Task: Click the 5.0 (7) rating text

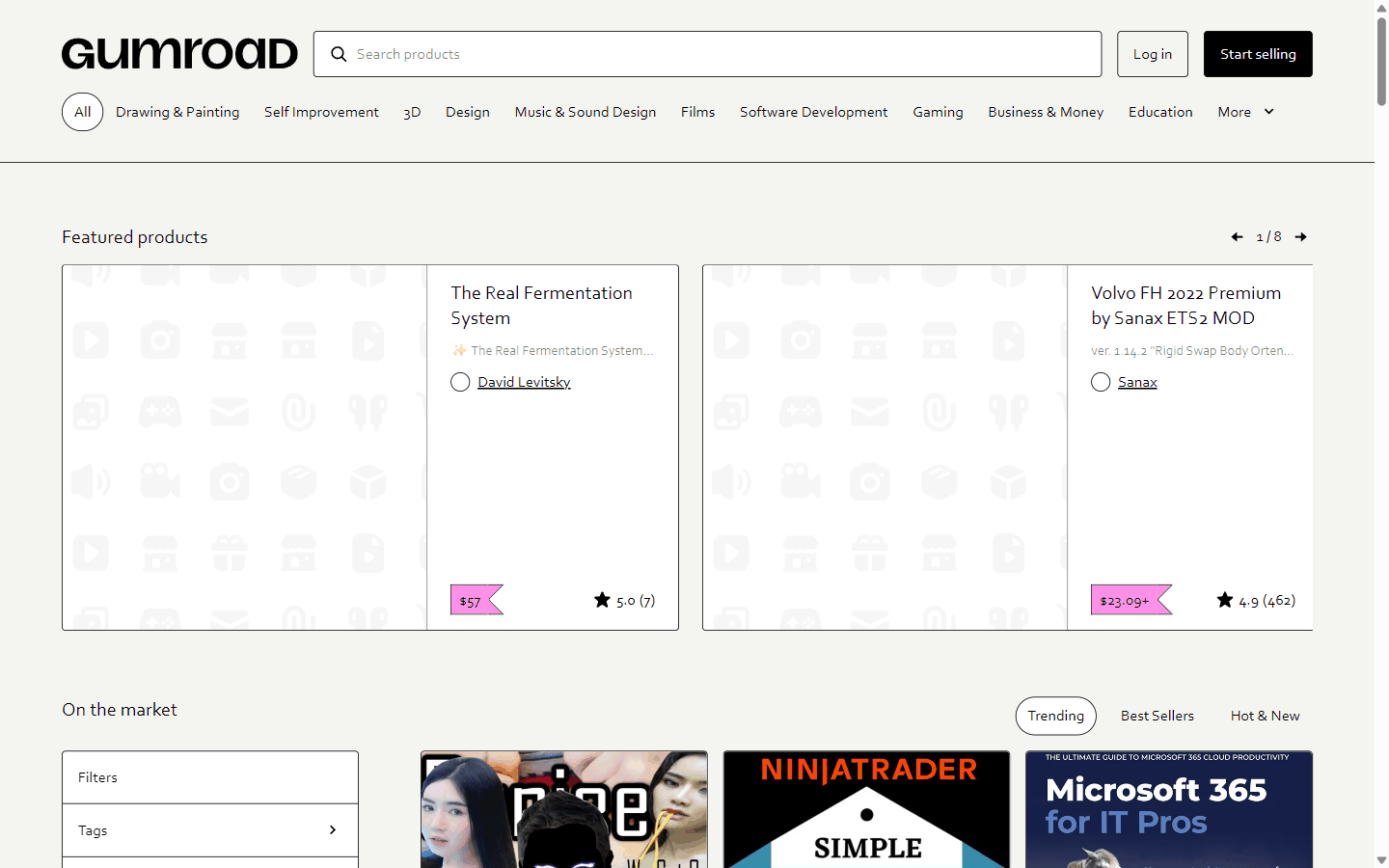Action: [x=636, y=601]
